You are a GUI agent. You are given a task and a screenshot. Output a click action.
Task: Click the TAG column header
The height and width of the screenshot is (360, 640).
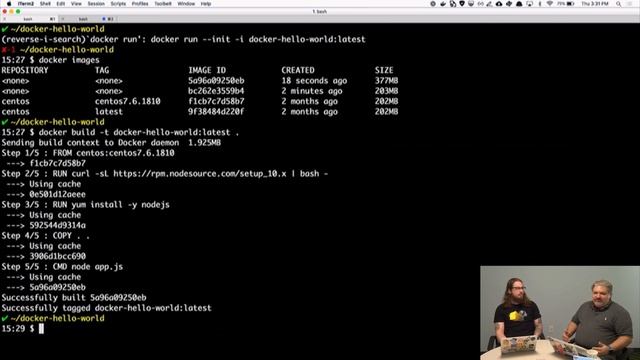[x=102, y=70]
